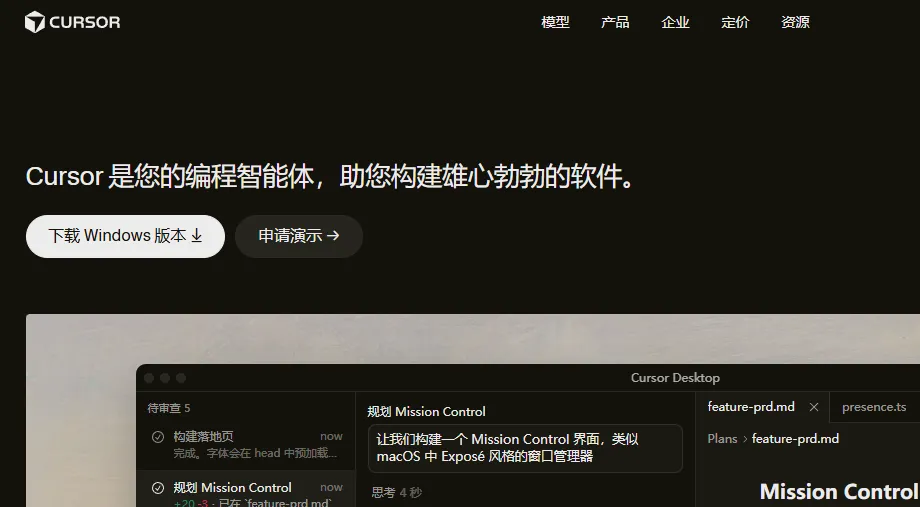Click the 完成。字体会在 head 中预加载 summary text

point(255,454)
